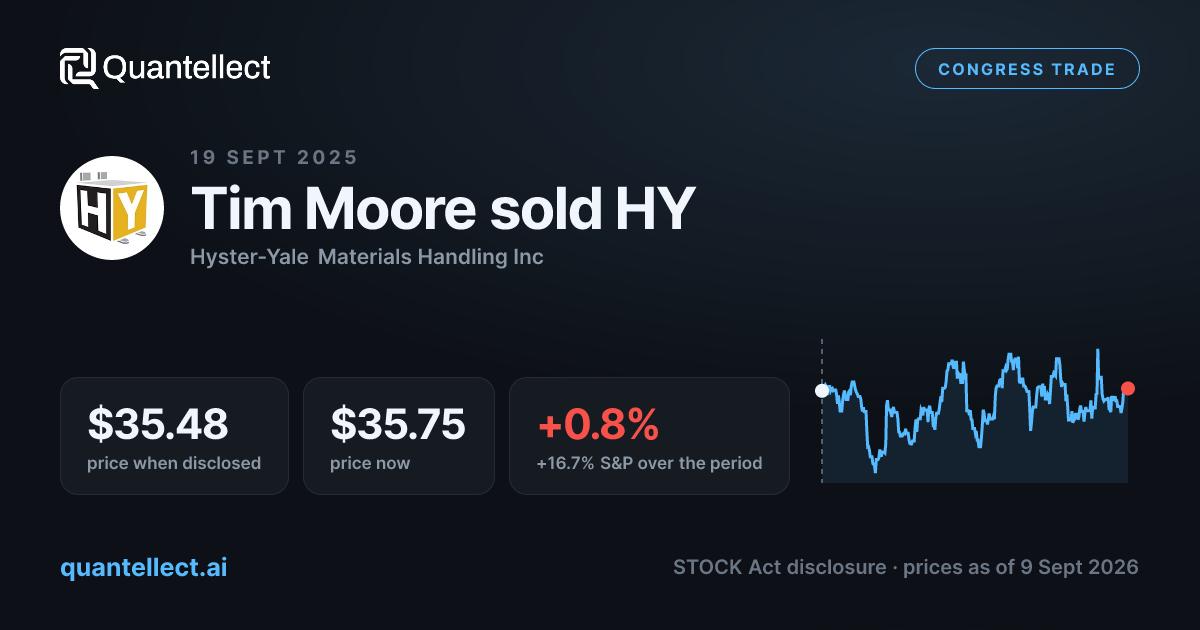The height and width of the screenshot is (630, 1200).
Task: Click the 19 Sept 2025 date label
Action: pyautogui.click(x=274, y=157)
